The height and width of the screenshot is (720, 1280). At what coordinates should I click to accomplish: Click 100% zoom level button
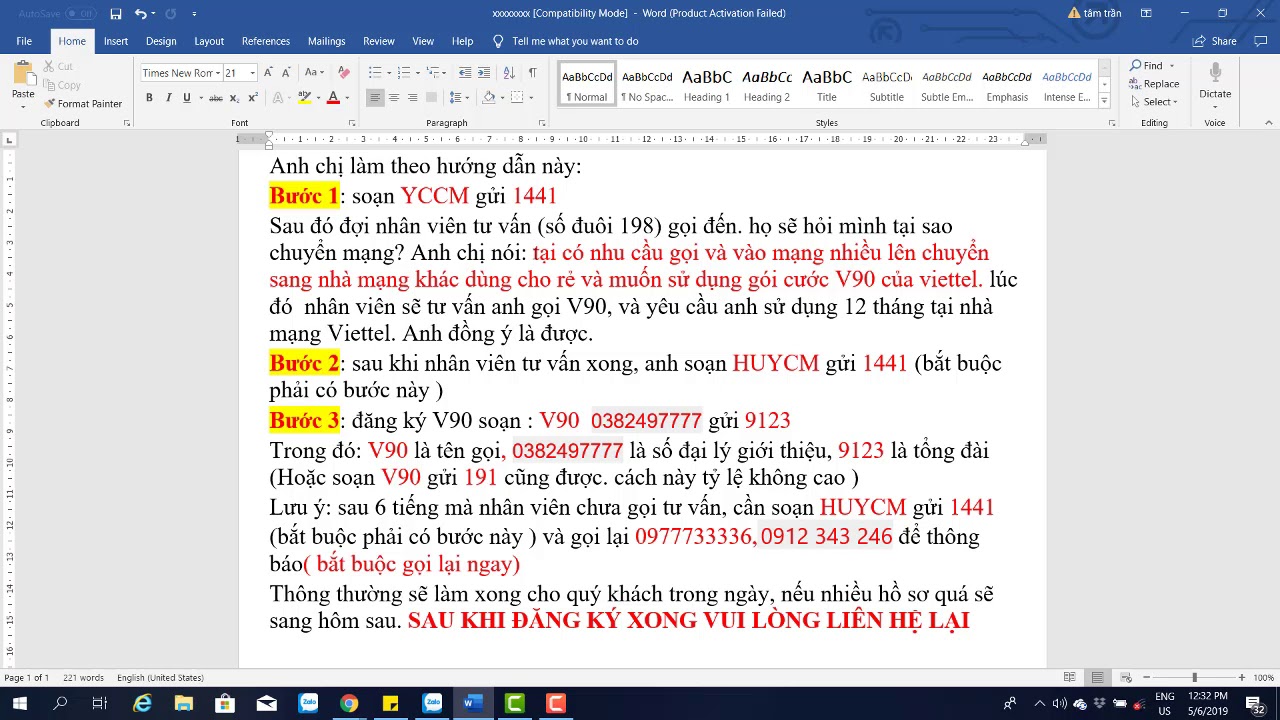coord(1263,678)
